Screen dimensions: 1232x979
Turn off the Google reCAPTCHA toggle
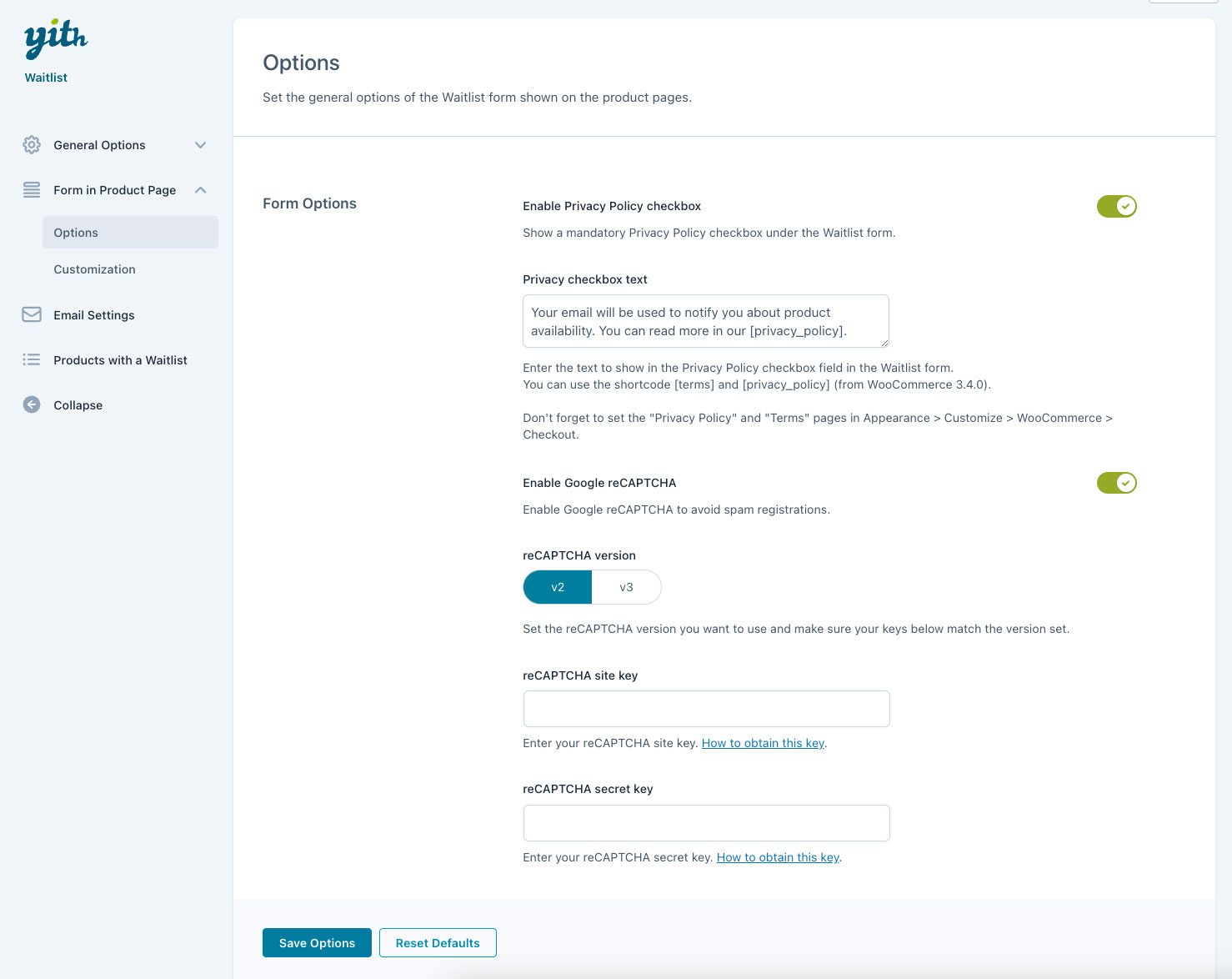[x=1116, y=483]
